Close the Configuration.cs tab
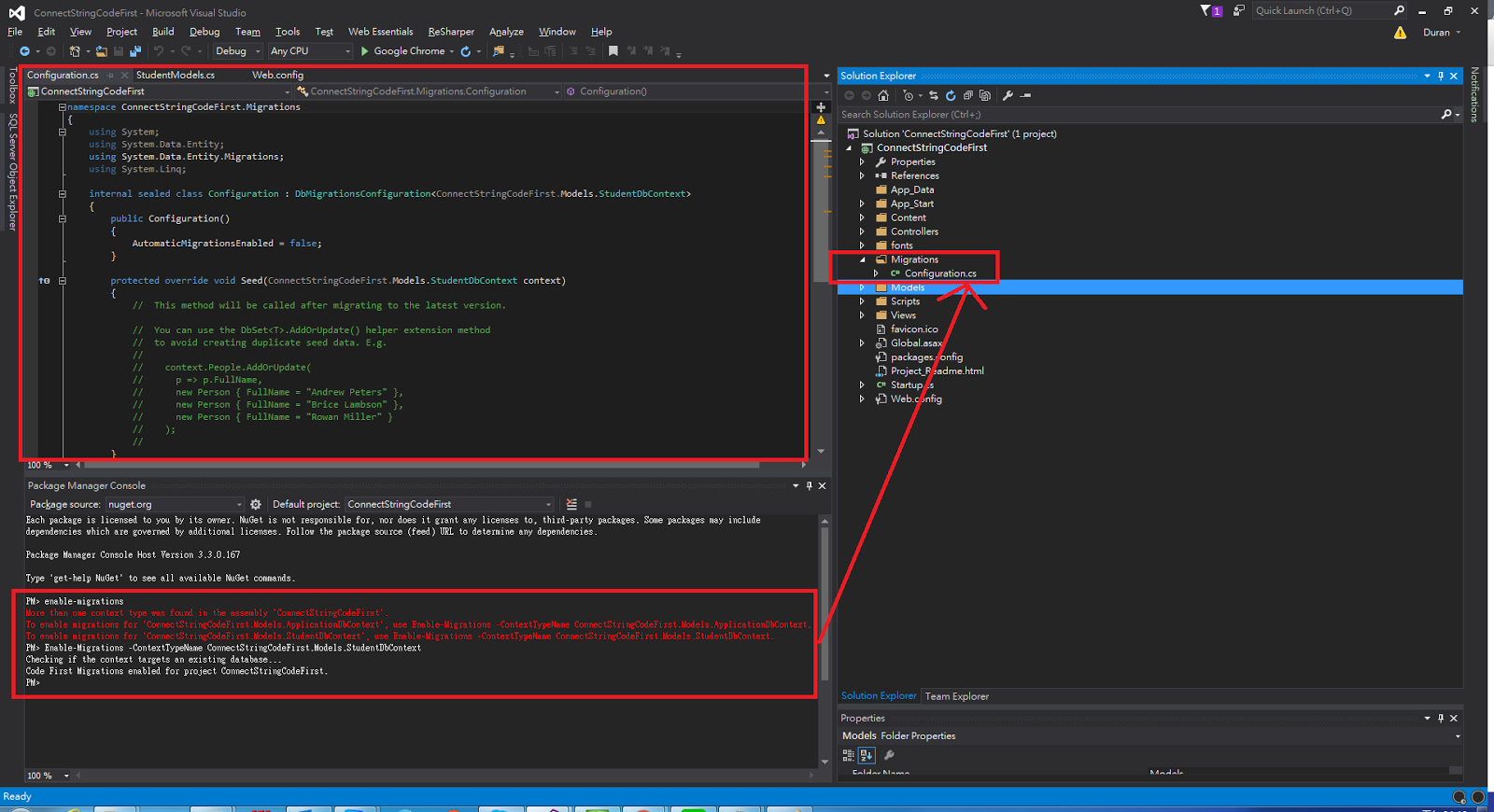This screenshot has width=1494, height=812. point(124,76)
